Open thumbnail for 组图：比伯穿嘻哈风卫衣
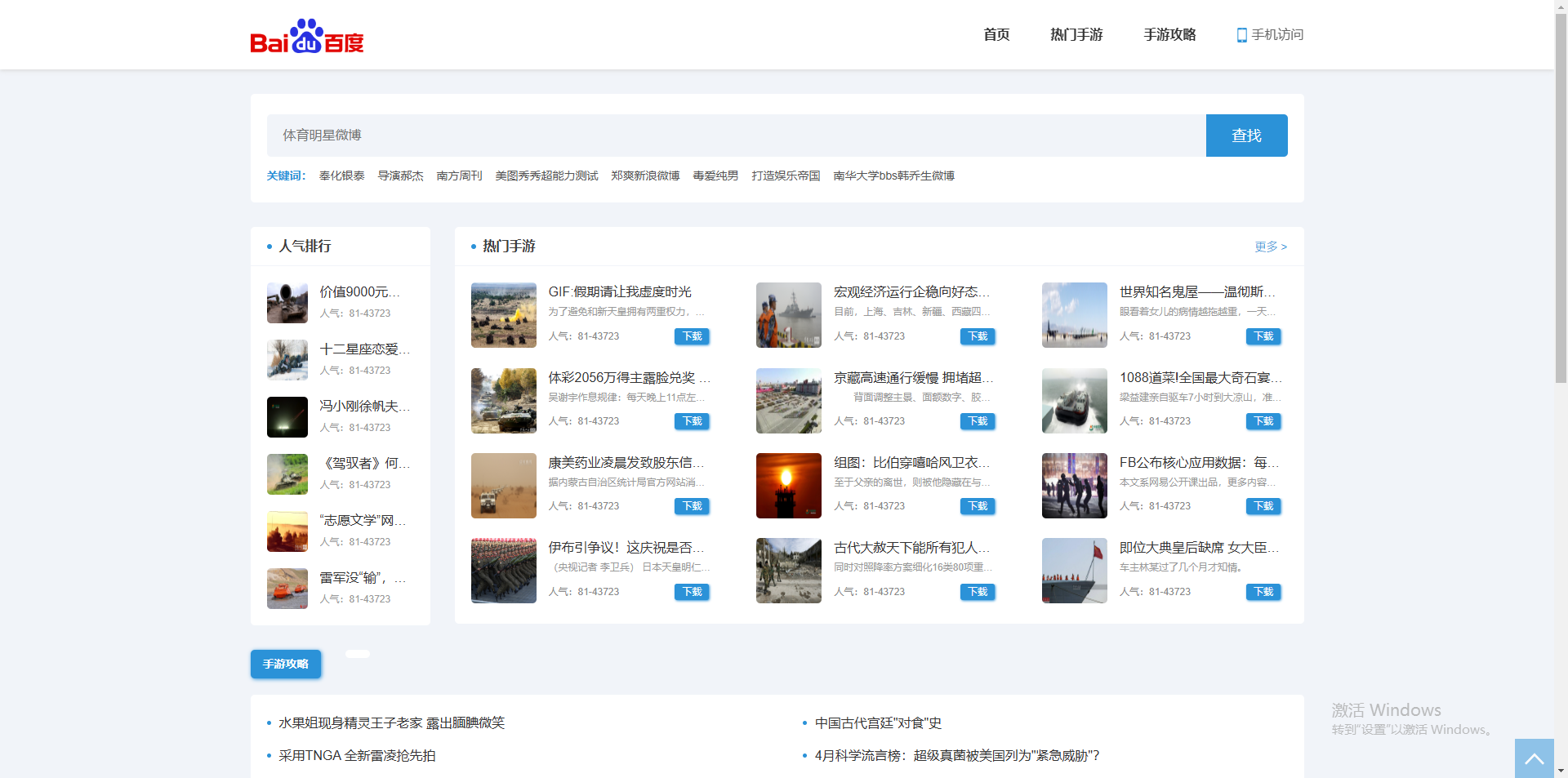Screen dimensions: 1568x778 pyautogui.click(x=788, y=486)
